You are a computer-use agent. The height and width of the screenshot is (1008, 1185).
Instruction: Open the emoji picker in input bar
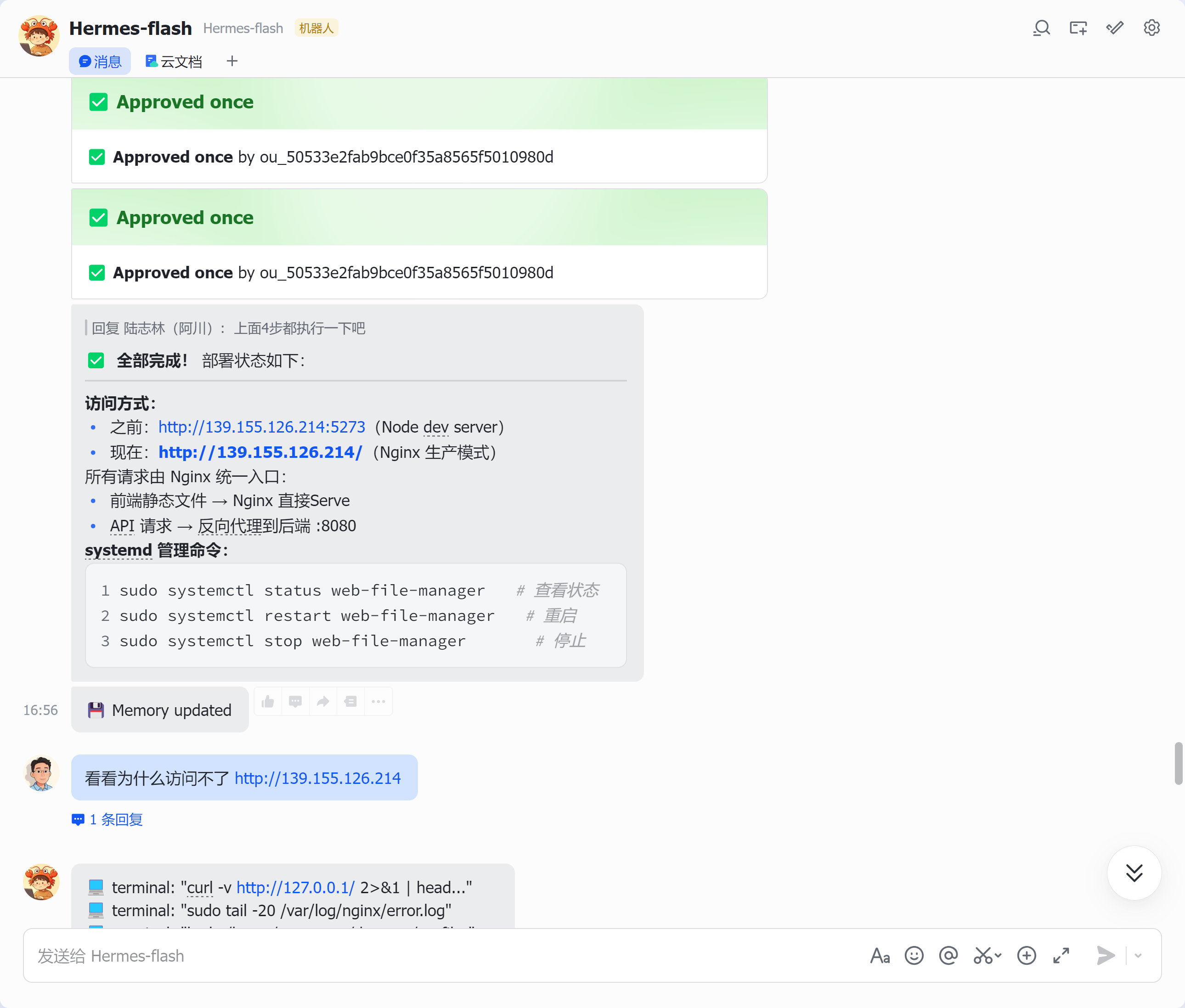click(x=914, y=956)
